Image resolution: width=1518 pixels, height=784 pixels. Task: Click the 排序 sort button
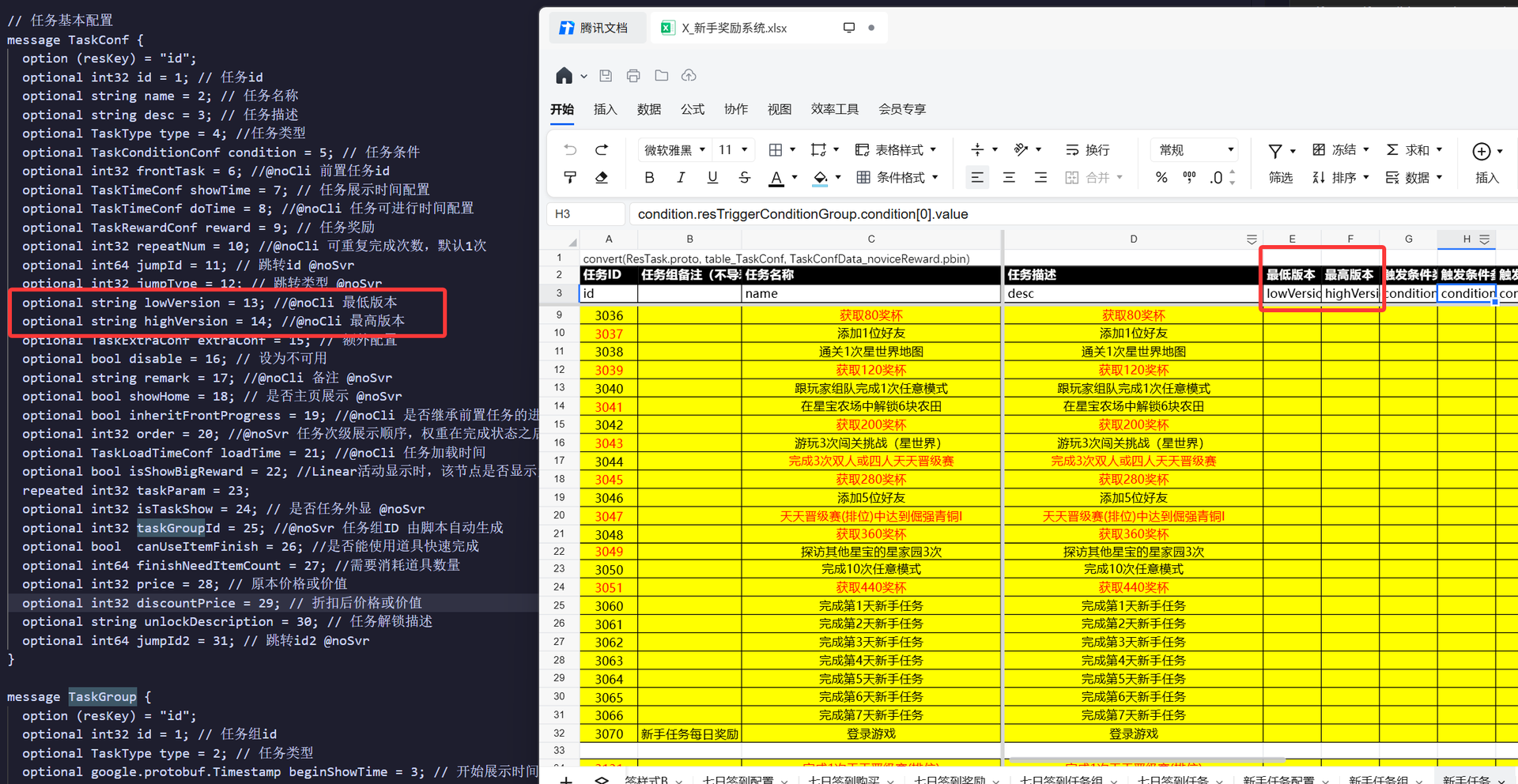[1341, 178]
